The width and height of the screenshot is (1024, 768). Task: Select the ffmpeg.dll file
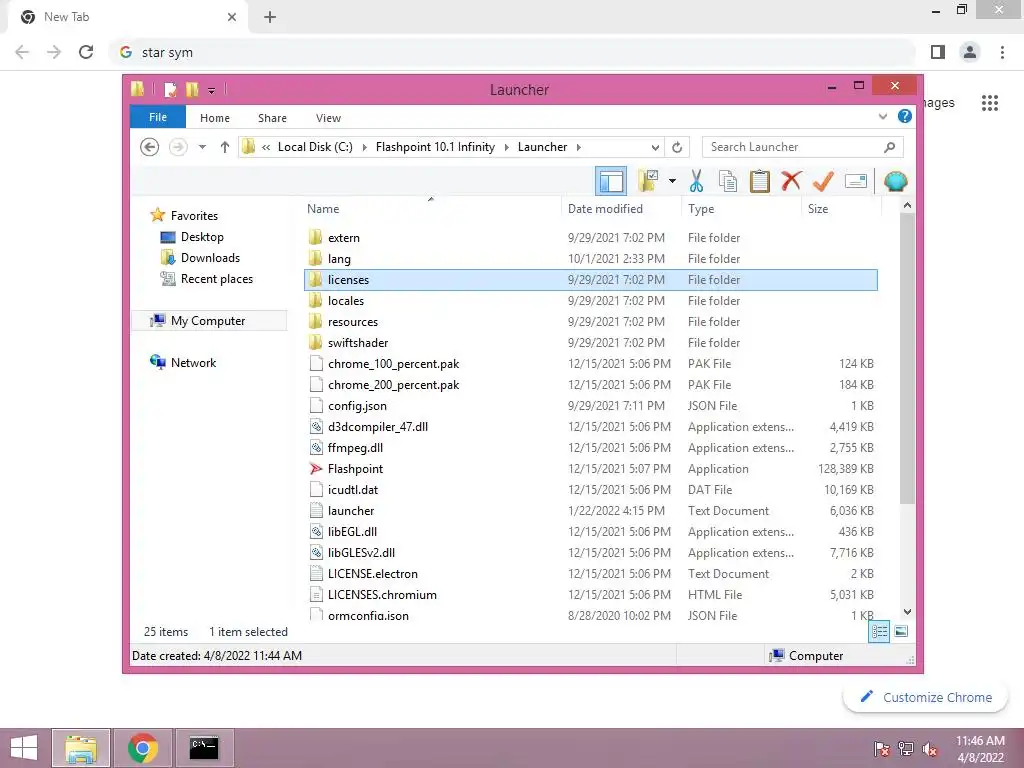point(590,448)
